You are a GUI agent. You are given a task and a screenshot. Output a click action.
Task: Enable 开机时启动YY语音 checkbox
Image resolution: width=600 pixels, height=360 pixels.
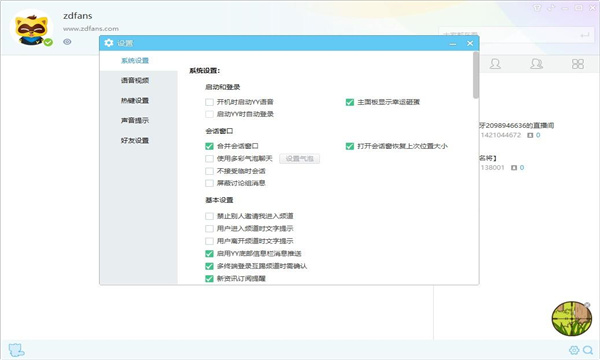point(209,102)
